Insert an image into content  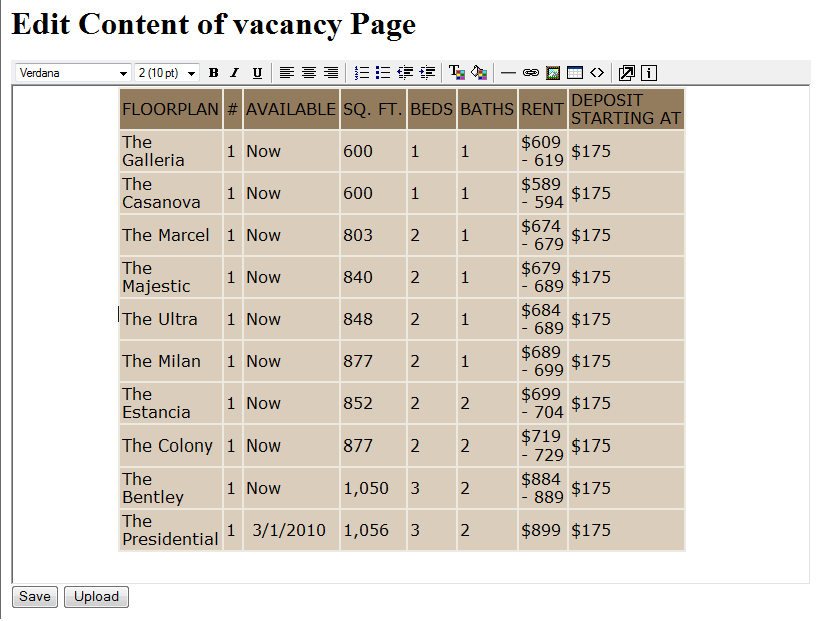point(552,73)
